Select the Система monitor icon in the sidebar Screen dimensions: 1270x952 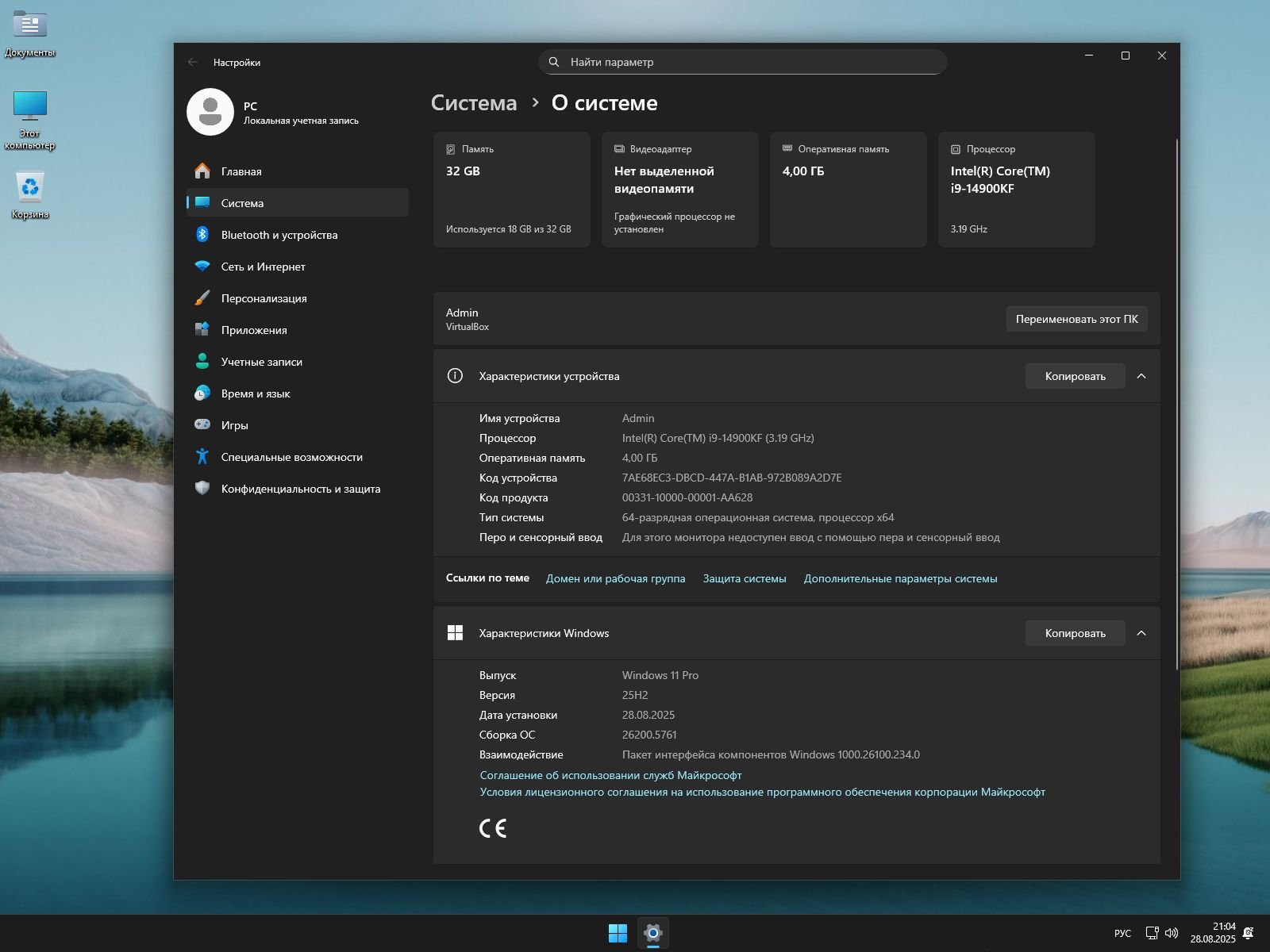[202, 203]
